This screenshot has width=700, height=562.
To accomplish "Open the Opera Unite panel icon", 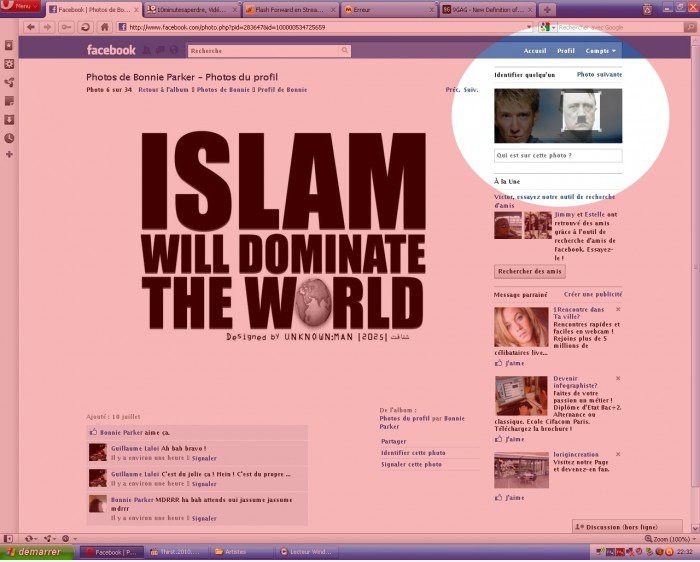I will click(9, 82).
